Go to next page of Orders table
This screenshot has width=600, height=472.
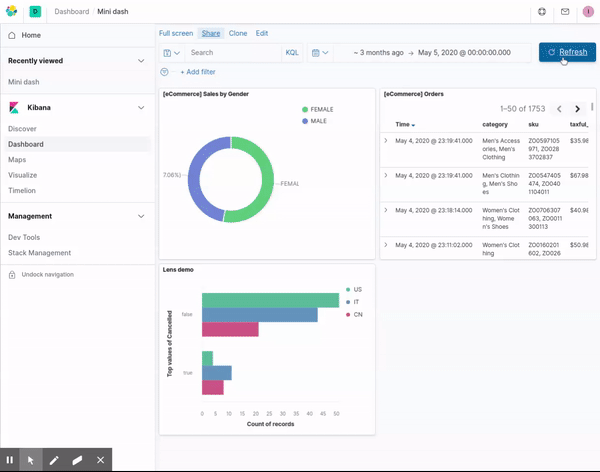(577, 109)
